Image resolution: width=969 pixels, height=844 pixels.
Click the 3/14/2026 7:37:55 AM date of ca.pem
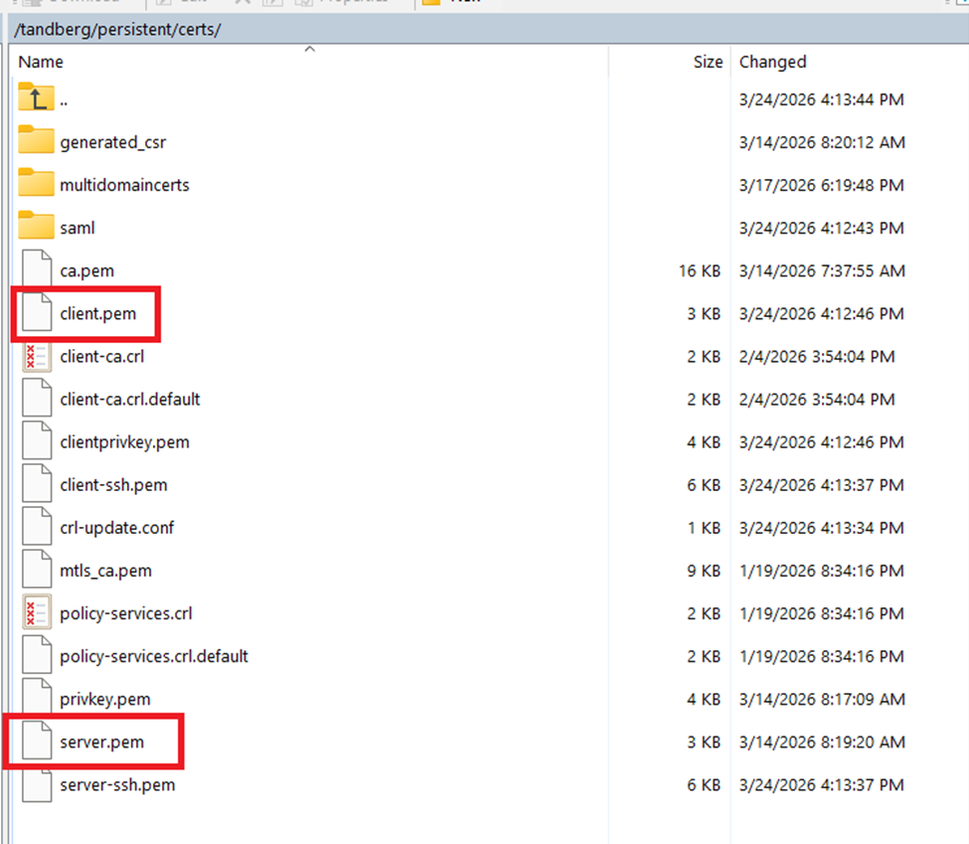[822, 271]
